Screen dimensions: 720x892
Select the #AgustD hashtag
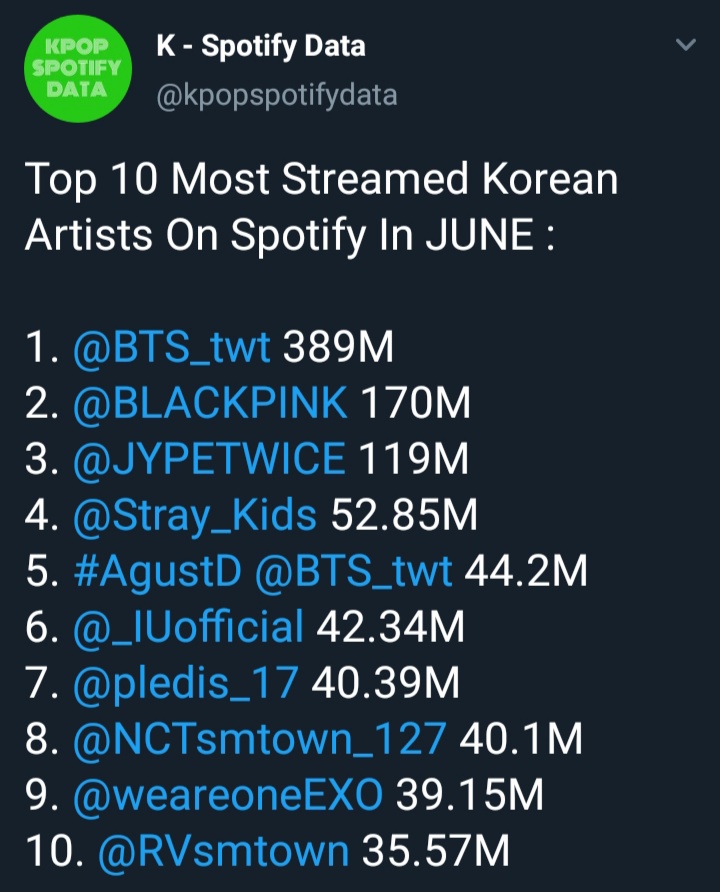158,573
